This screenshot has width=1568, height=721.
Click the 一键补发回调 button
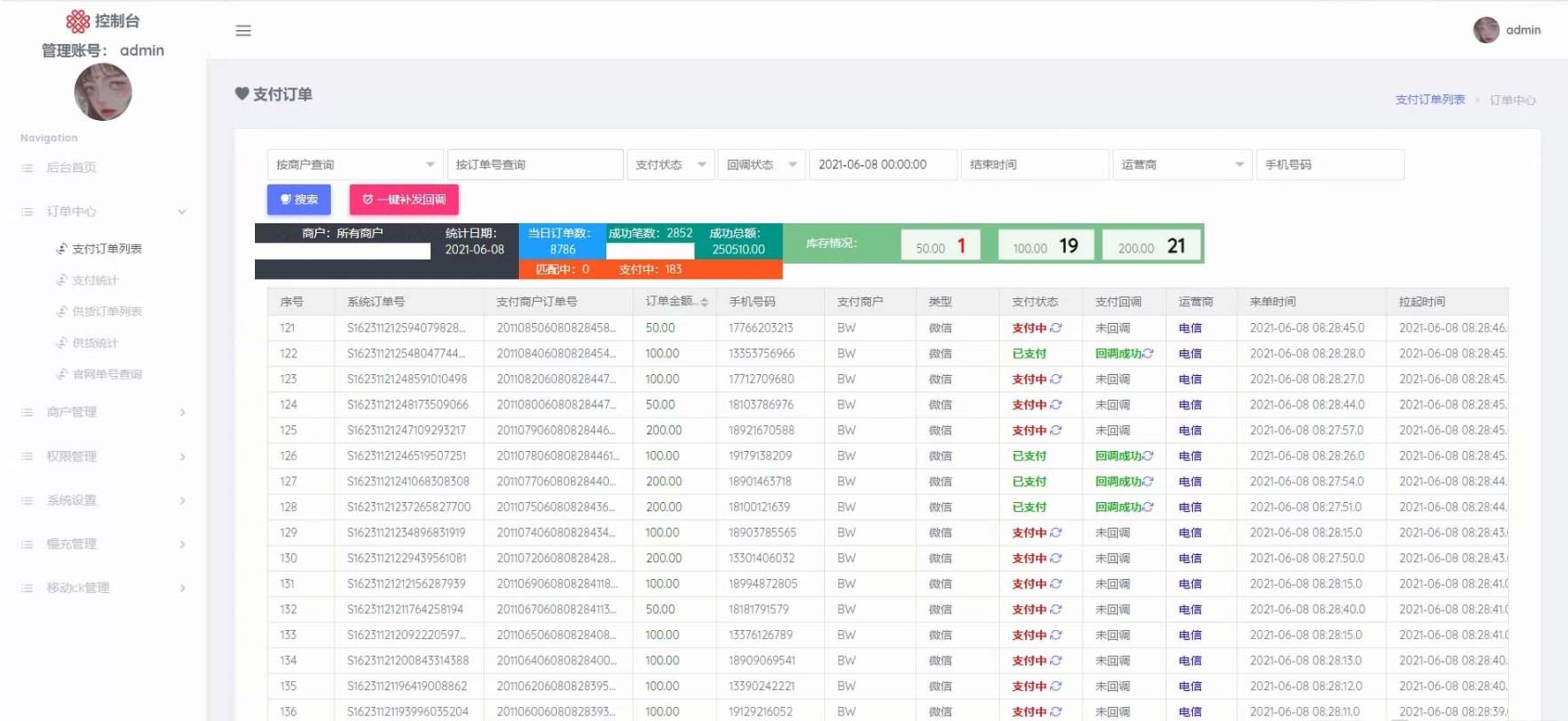pos(404,199)
